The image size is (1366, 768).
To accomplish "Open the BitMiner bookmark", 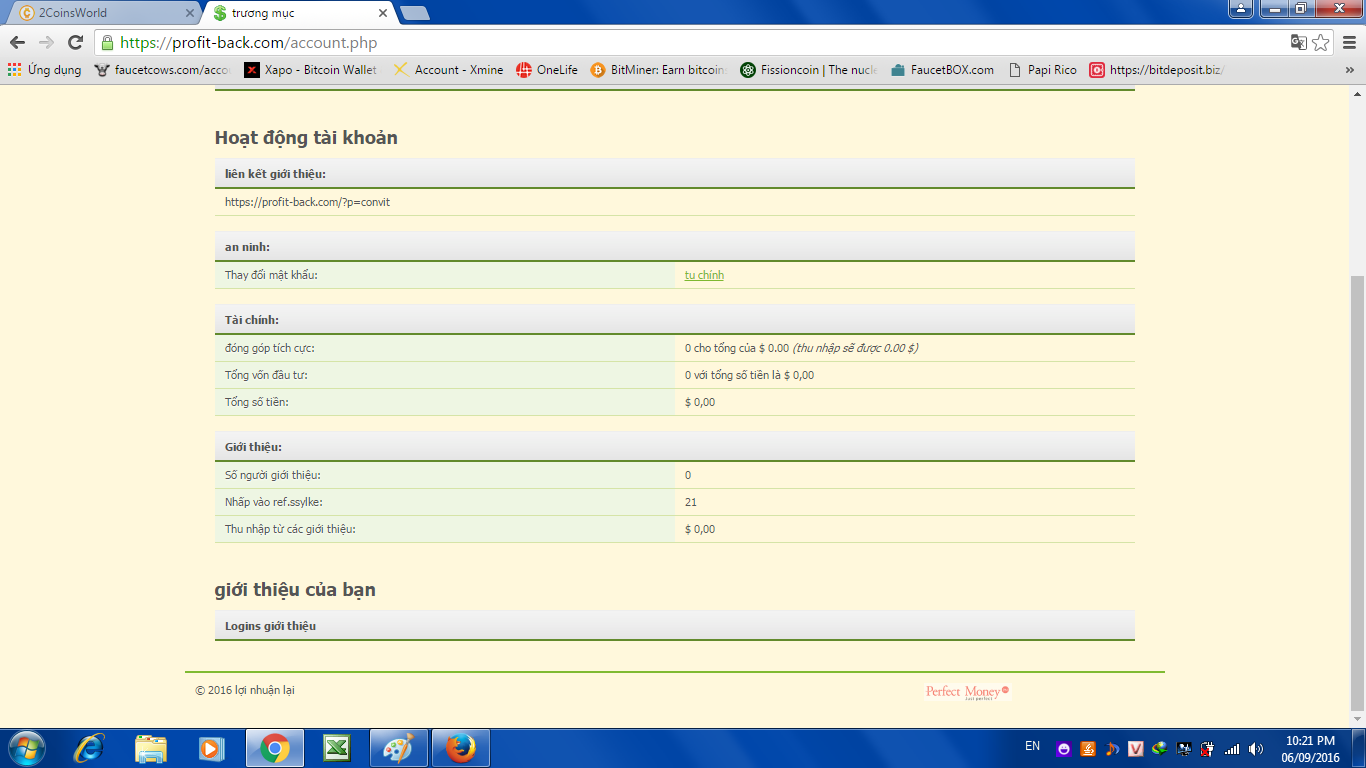I will [658, 70].
